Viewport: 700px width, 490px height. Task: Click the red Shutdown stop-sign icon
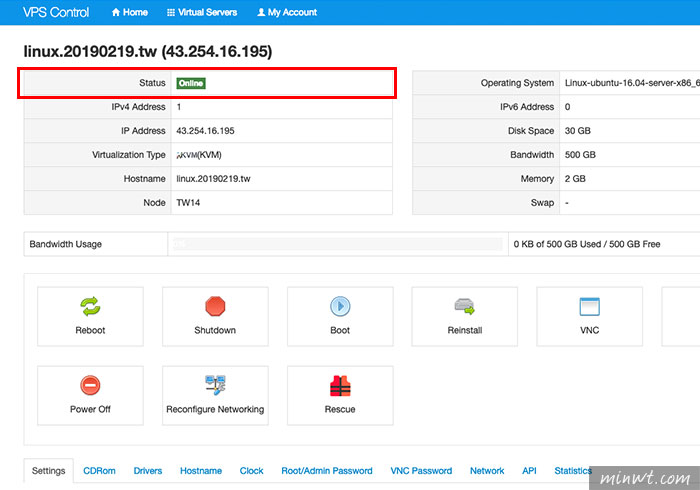(x=215, y=306)
